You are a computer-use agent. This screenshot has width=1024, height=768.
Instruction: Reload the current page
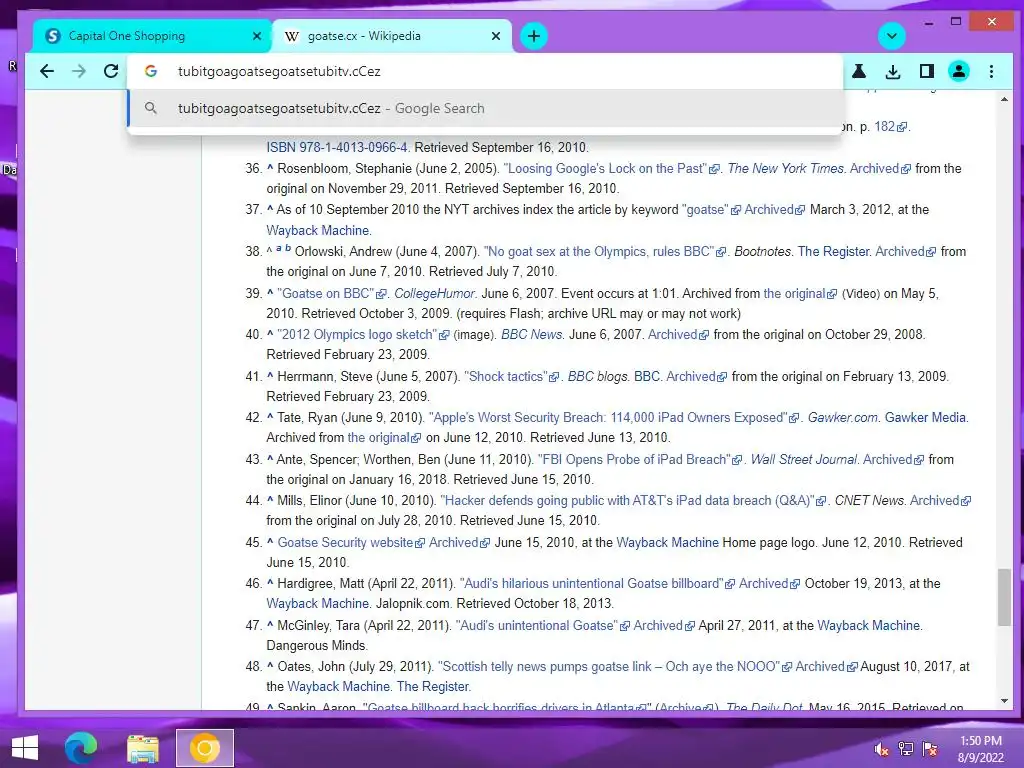tap(111, 71)
